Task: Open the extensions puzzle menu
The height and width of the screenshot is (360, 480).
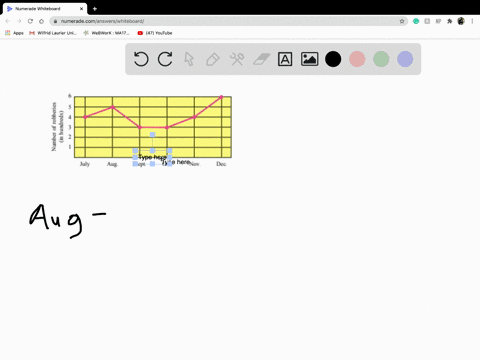Action: click(x=450, y=21)
